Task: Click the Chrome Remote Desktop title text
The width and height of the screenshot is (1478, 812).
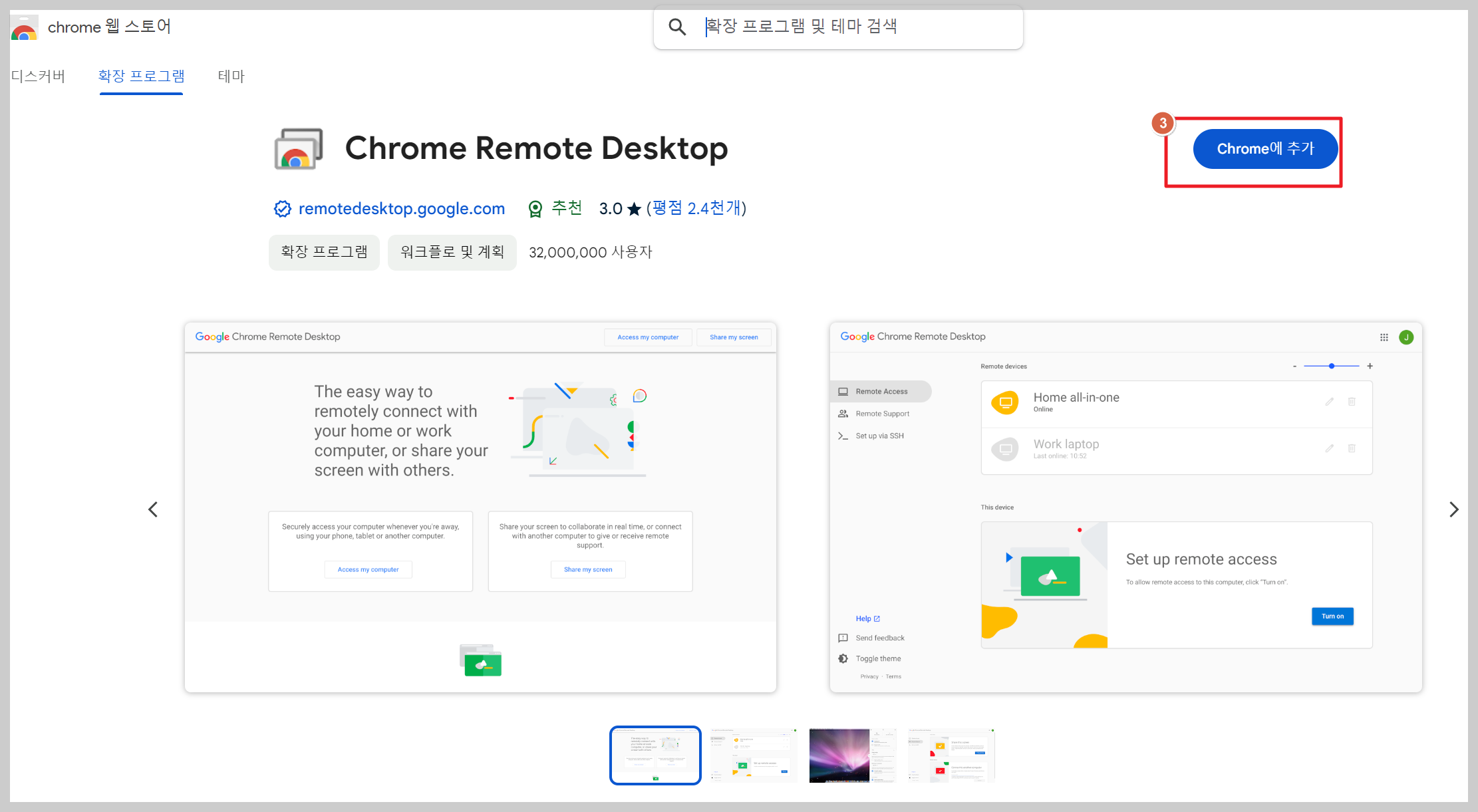Action: tap(536, 148)
